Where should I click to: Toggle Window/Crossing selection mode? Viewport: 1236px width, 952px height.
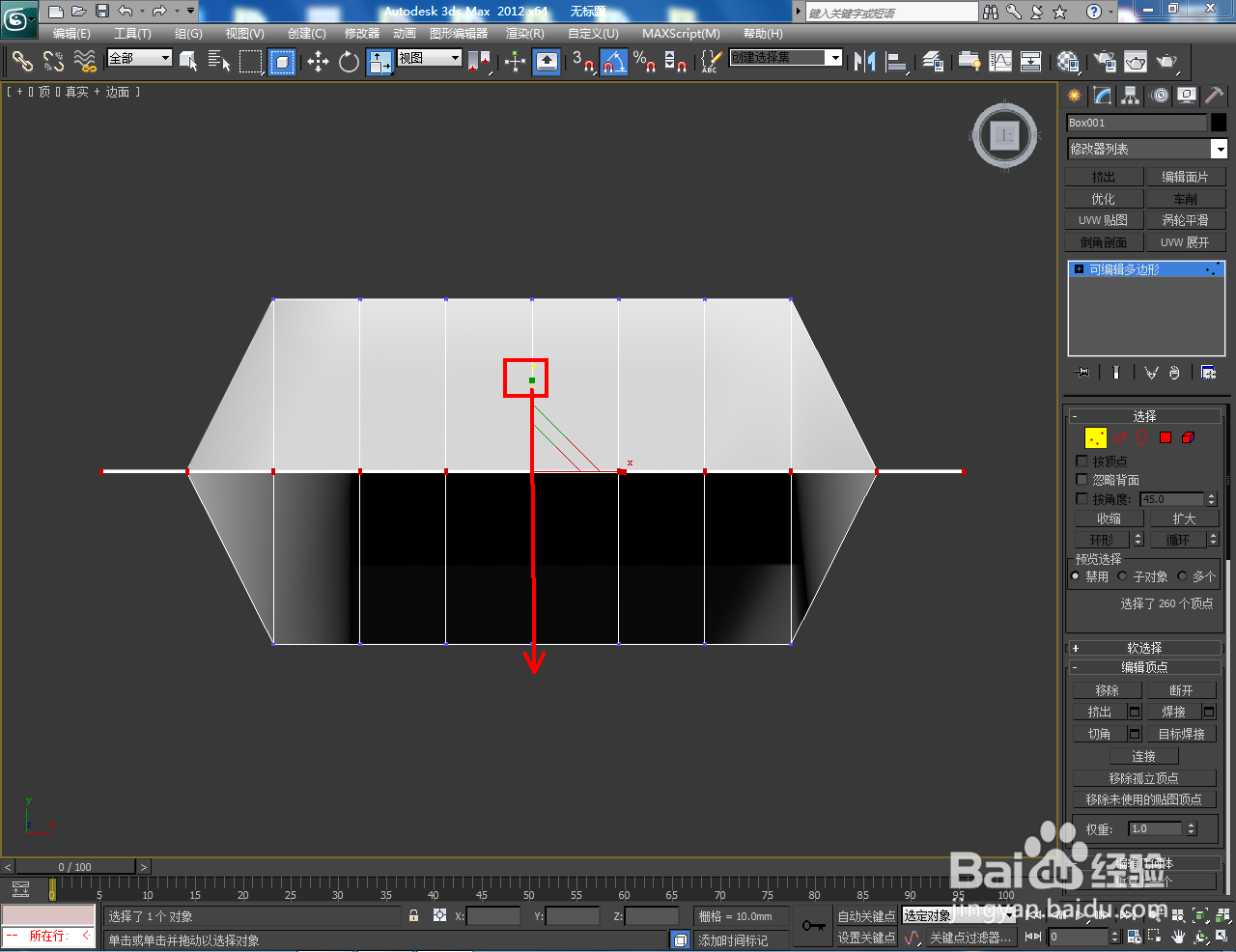(x=282, y=62)
